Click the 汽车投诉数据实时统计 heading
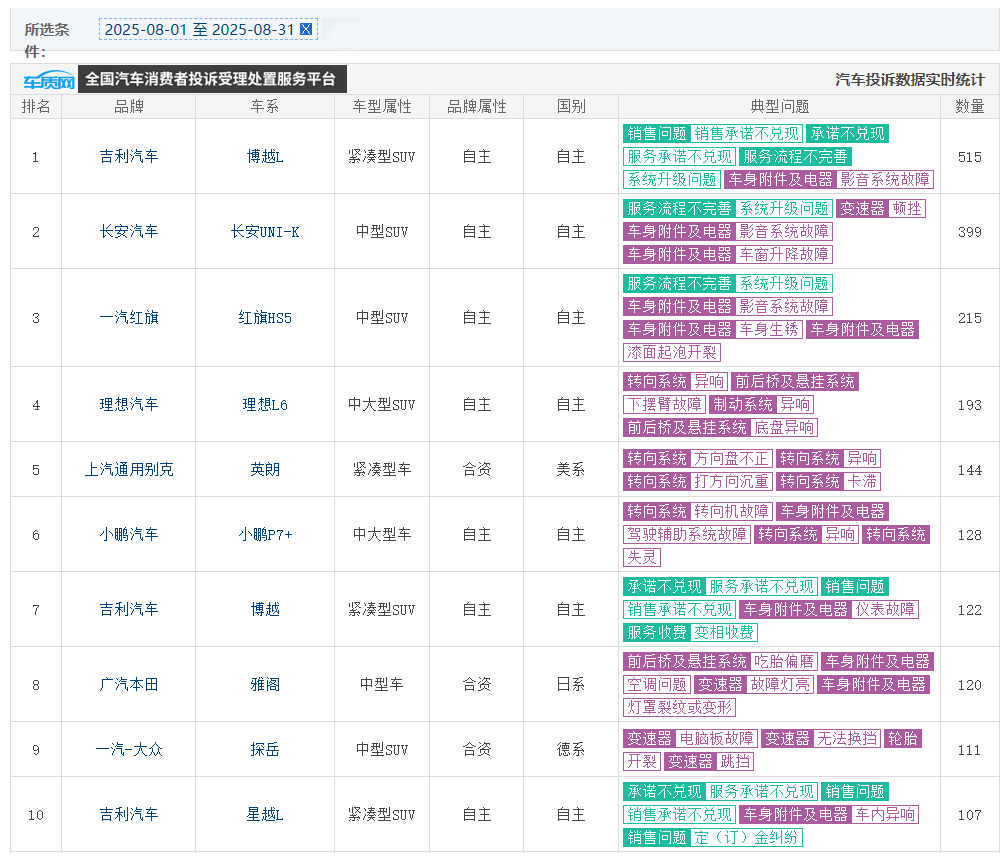The image size is (1008, 861). (x=910, y=80)
